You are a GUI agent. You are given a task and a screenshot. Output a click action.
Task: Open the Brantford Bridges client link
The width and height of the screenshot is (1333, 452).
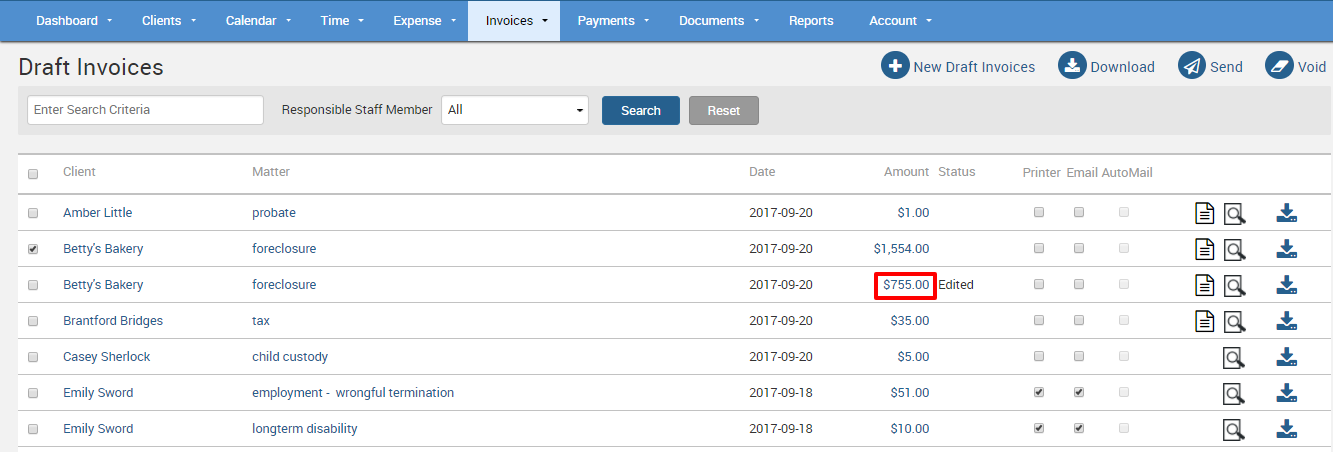112,321
